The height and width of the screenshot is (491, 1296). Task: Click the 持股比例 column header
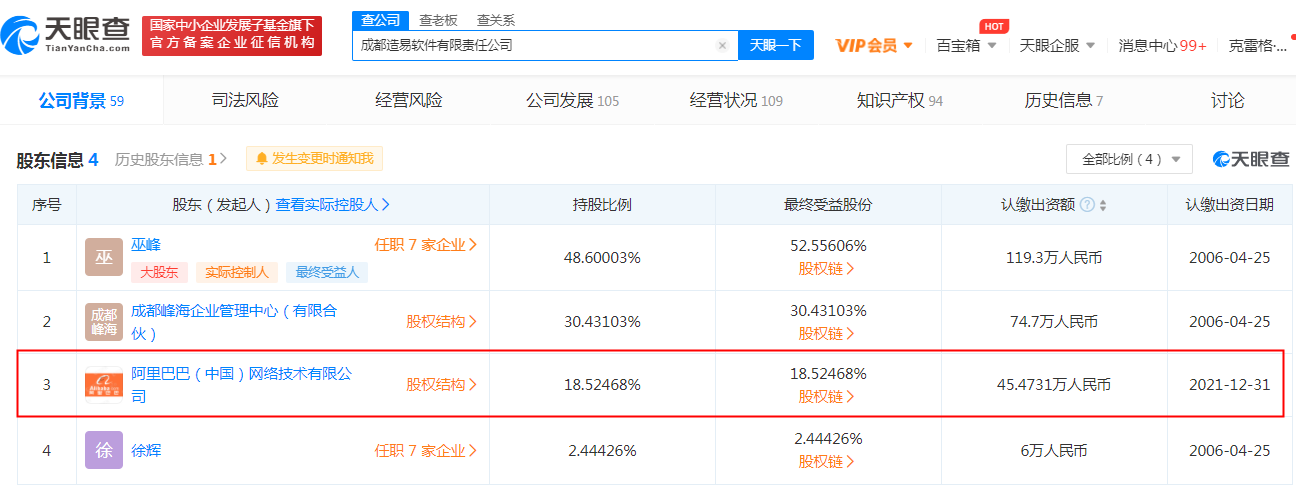[x=602, y=204]
